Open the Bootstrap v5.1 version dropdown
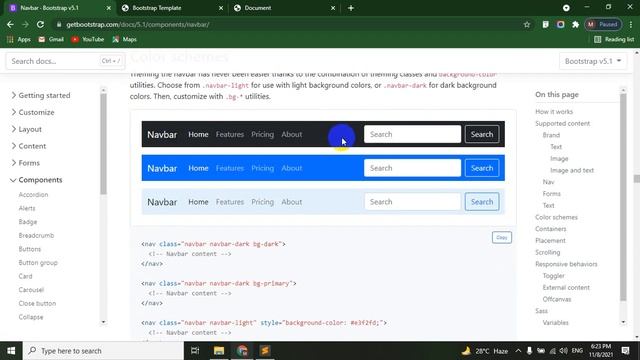The width and height of the screenshot is (640, 360). pos(593,61)
